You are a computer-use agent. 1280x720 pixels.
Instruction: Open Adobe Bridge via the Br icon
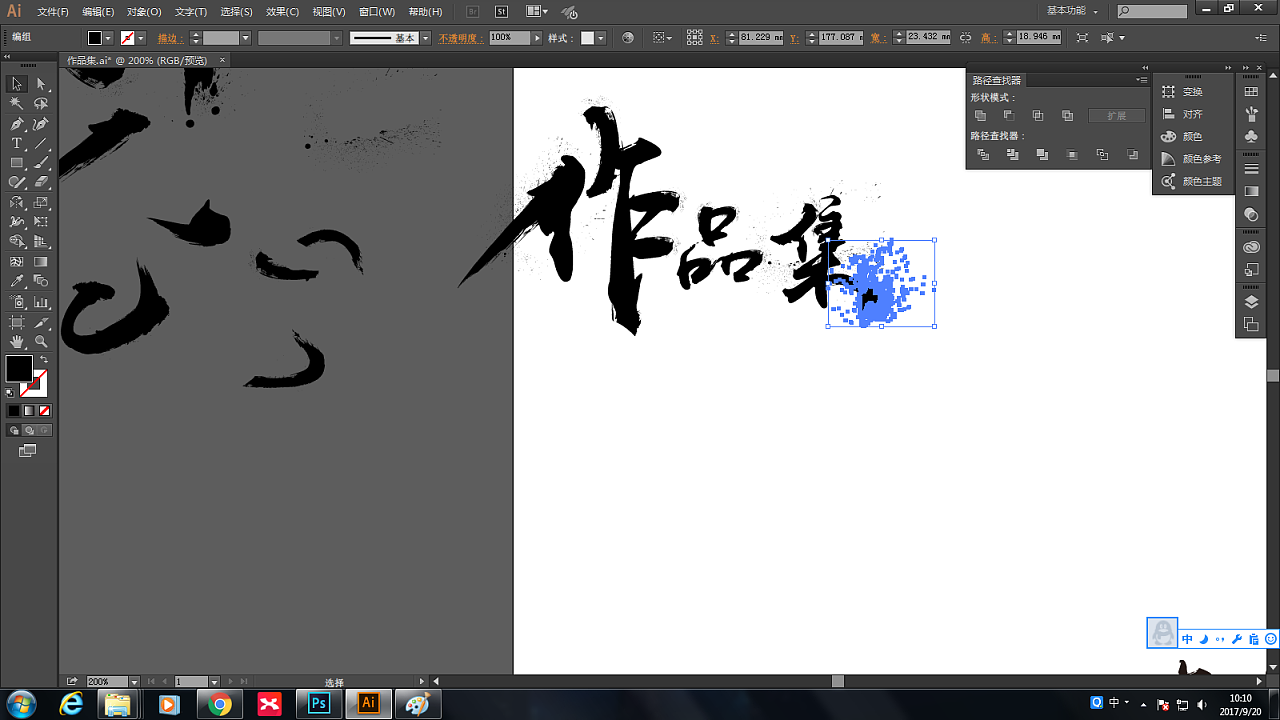(x=474, y=11)
